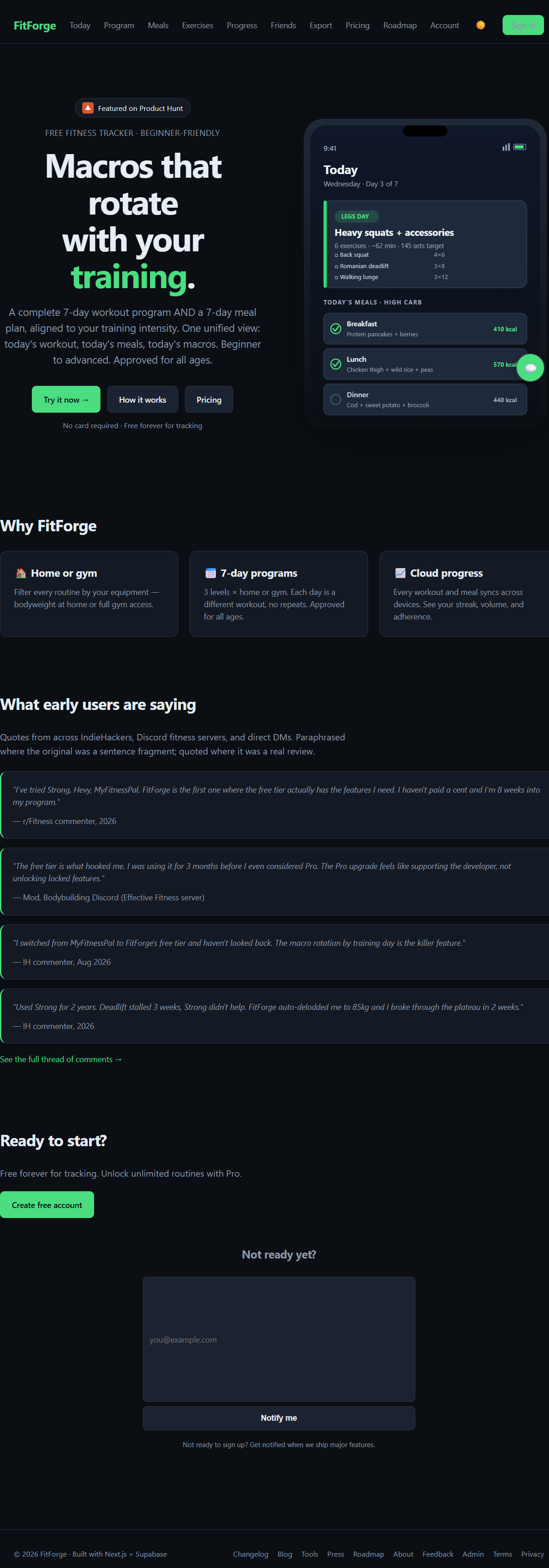The image size is (549, 1568).
Task: Go to Friends in the nav bar
Action: click(x=283, y=25)
